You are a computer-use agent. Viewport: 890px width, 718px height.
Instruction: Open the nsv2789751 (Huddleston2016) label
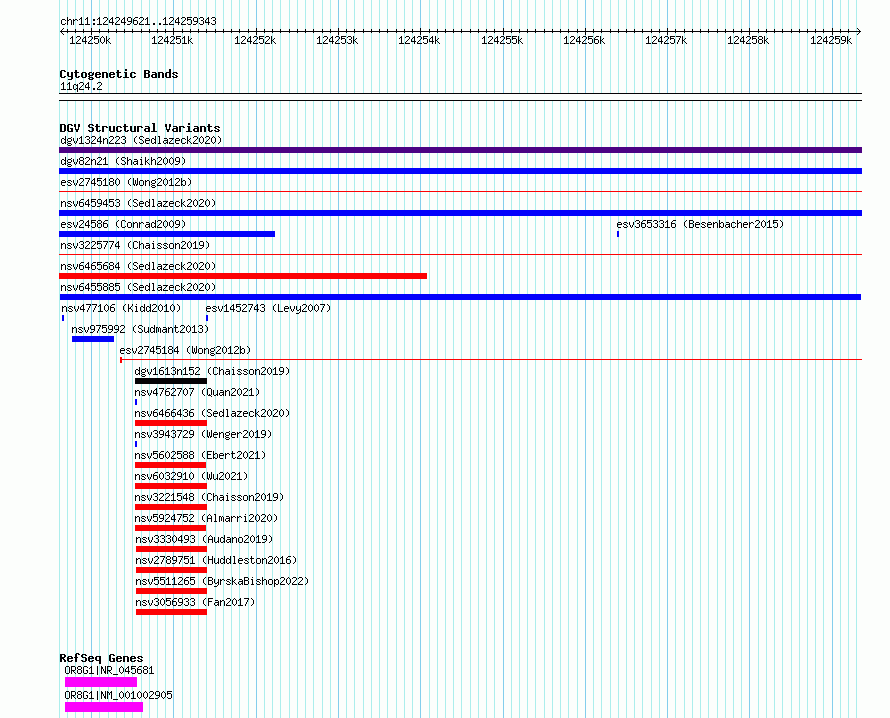coord(216,560)
